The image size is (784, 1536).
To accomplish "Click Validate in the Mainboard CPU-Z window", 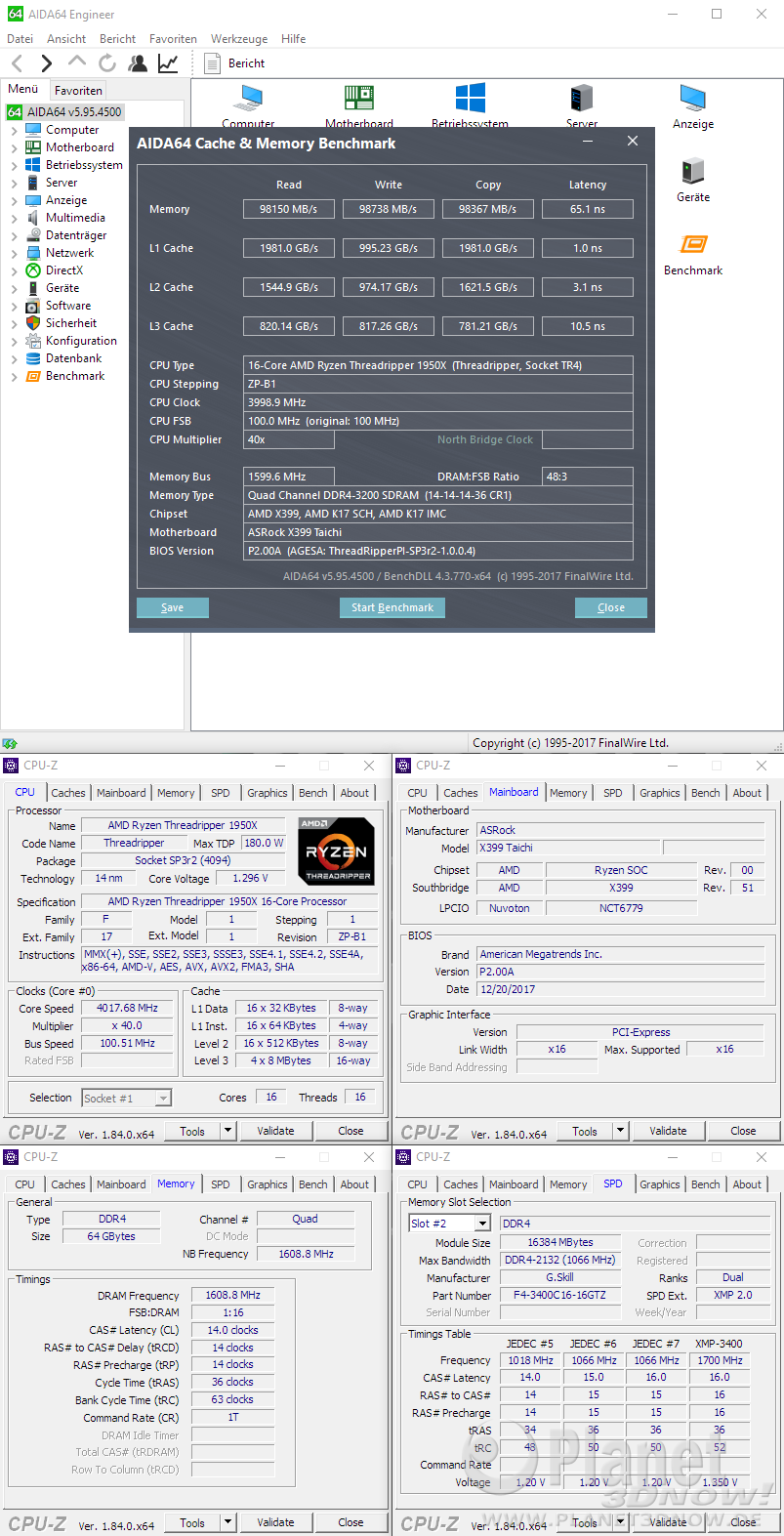I will pyautogui.click(x=668, y=1131).
